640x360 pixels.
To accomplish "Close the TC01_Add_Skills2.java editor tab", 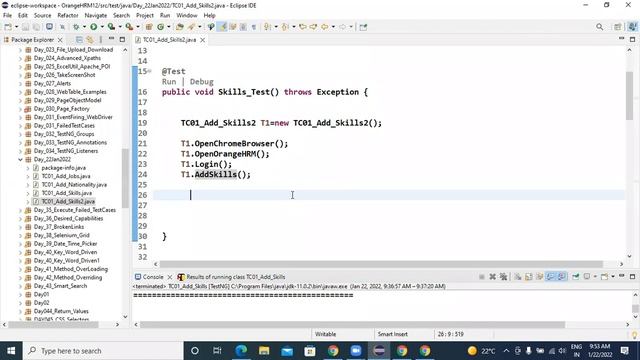I will (x=202, y=40).
